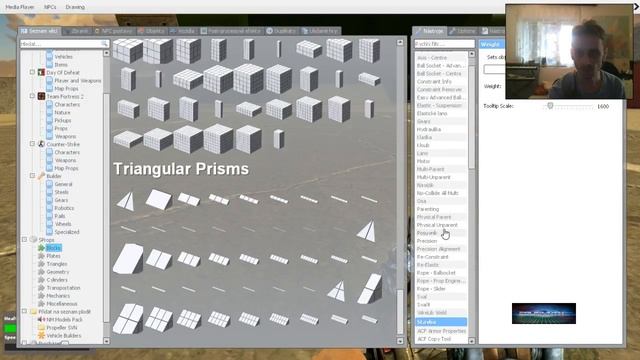Collapse the Team Fortress 2 tree node
The image size is (640, 360).
click(x=32, y=96)
